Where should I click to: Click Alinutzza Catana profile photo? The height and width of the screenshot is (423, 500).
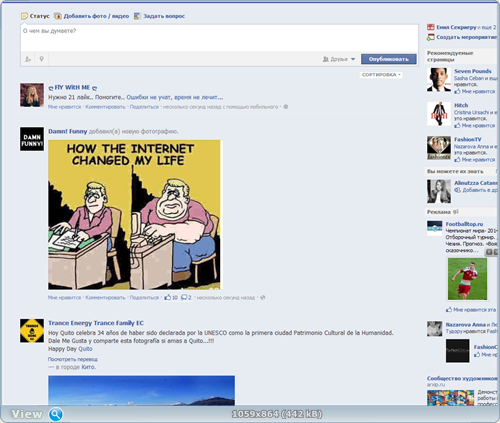pyautogui.click(x=439, y=191)
